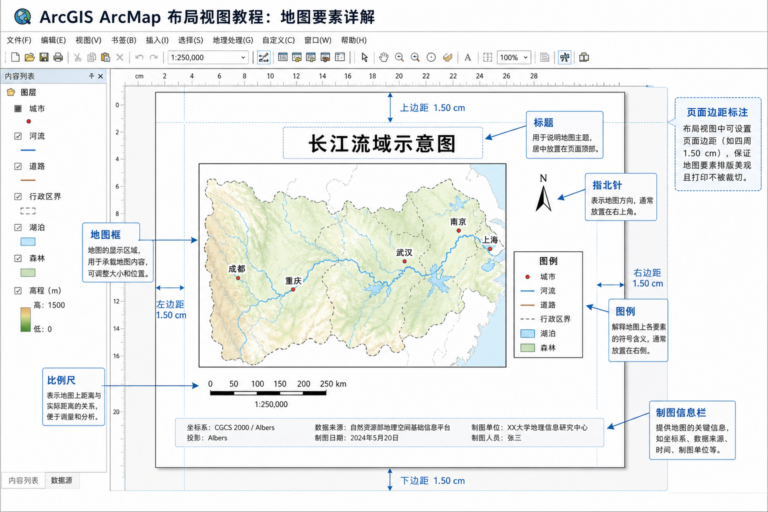Viewport: 768px width, 512px height.
Task: Switch to the 内容列表 bottom tab
Action: pyautogui.click(x=24, y=480)
